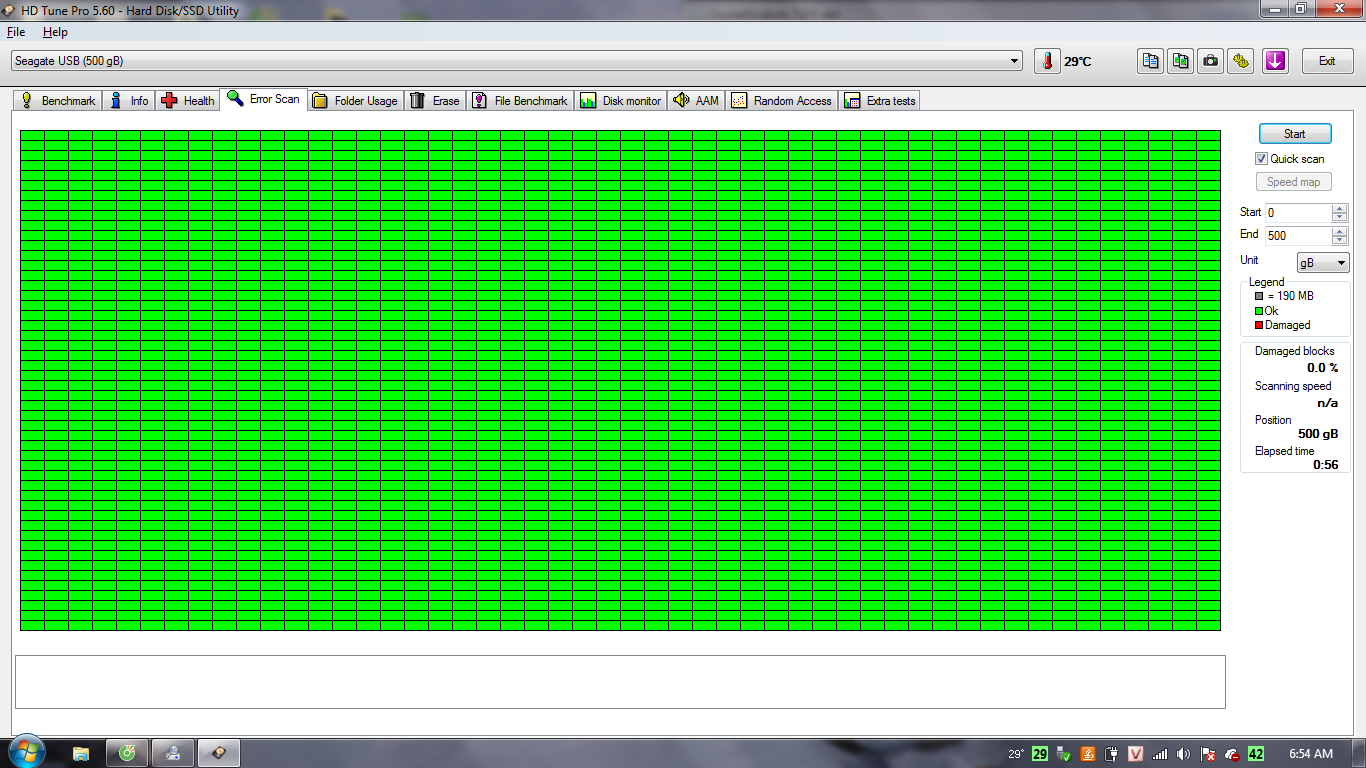This screenshot has height=768, width=1366.
Task: Click the HD Tune taskbar button
Action: tap(219, 753)
